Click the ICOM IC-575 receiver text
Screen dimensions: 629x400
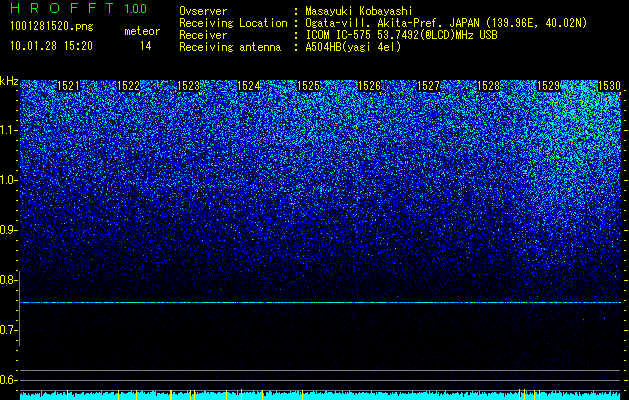click(x=401, y=35)
